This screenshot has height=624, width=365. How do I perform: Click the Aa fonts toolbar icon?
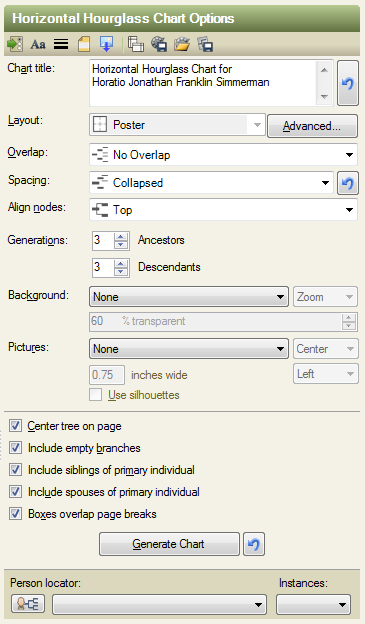tap(38, 44)
